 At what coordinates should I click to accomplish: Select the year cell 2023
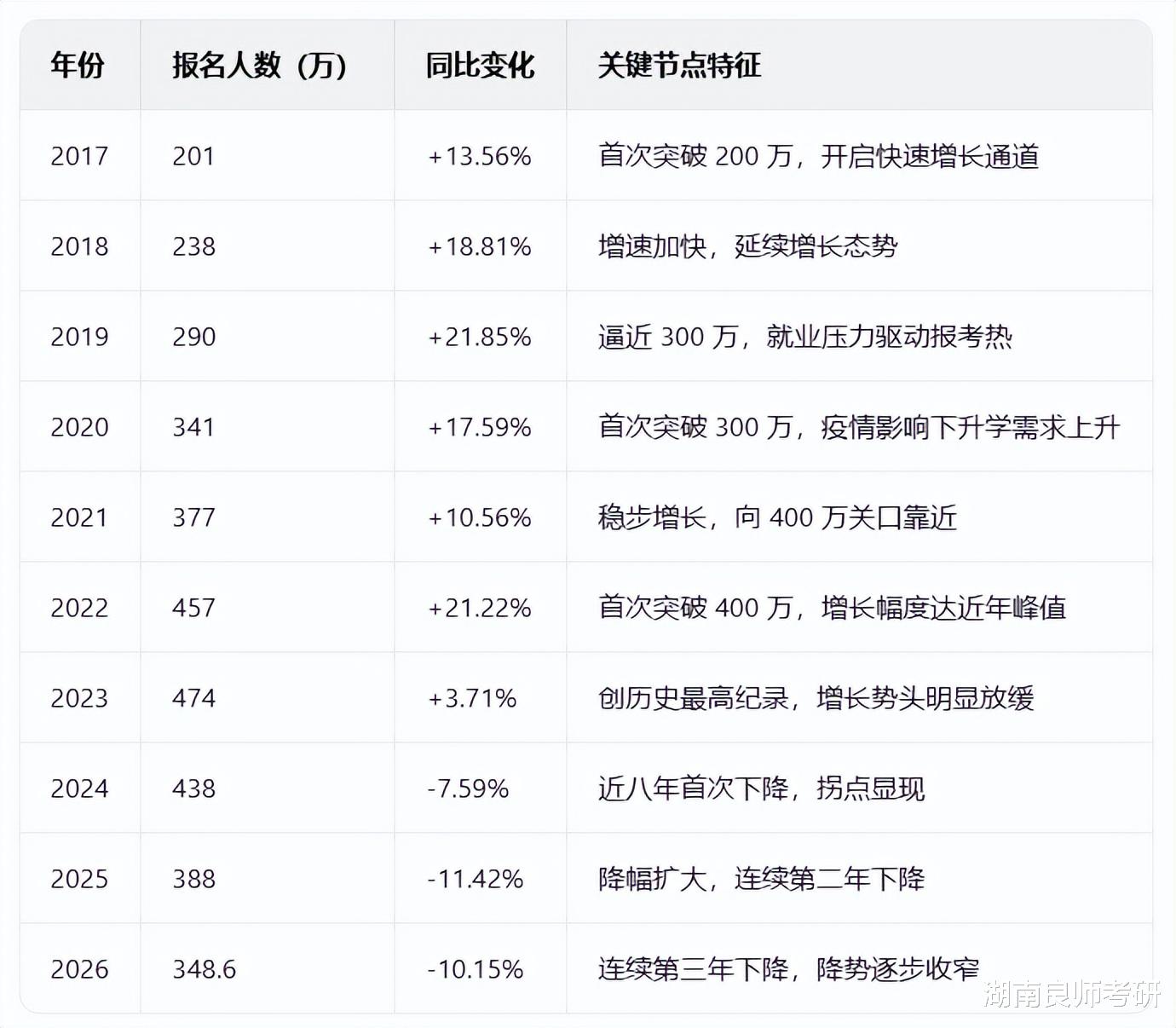tap(79, 698)
